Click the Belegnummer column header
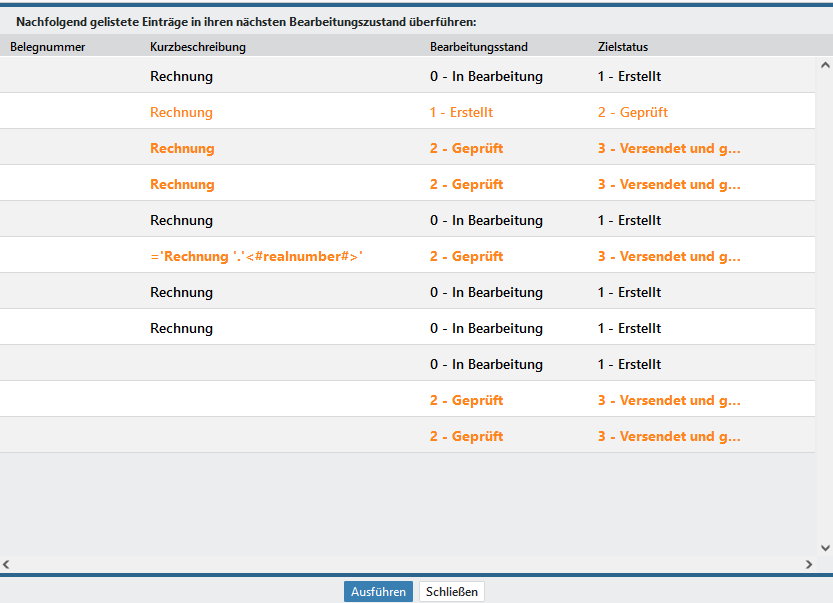Image resolution: width=833 pixels, height=603 pixels. click(48, 47)
